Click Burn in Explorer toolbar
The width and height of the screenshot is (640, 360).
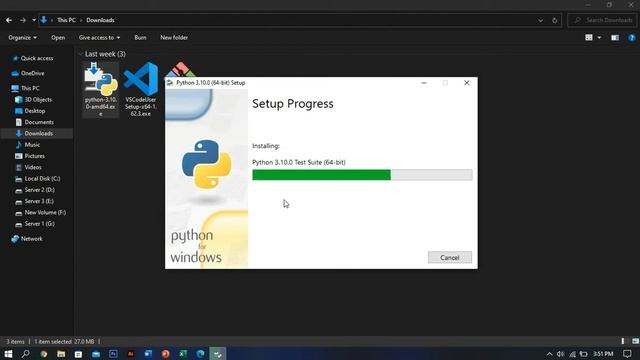pyautogui.click(x=140, y=38)
